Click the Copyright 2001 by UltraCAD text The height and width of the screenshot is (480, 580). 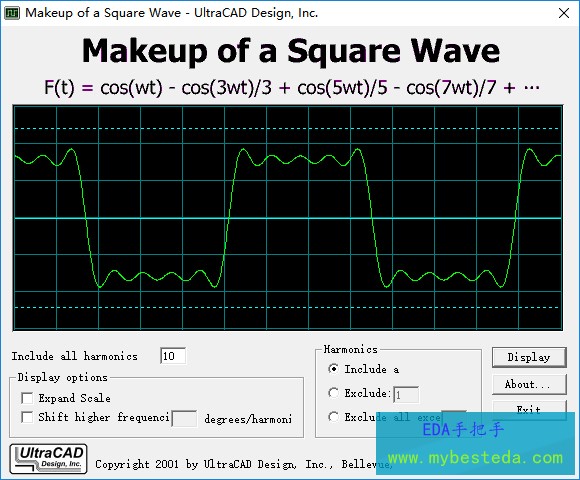(x=243, y=464)
